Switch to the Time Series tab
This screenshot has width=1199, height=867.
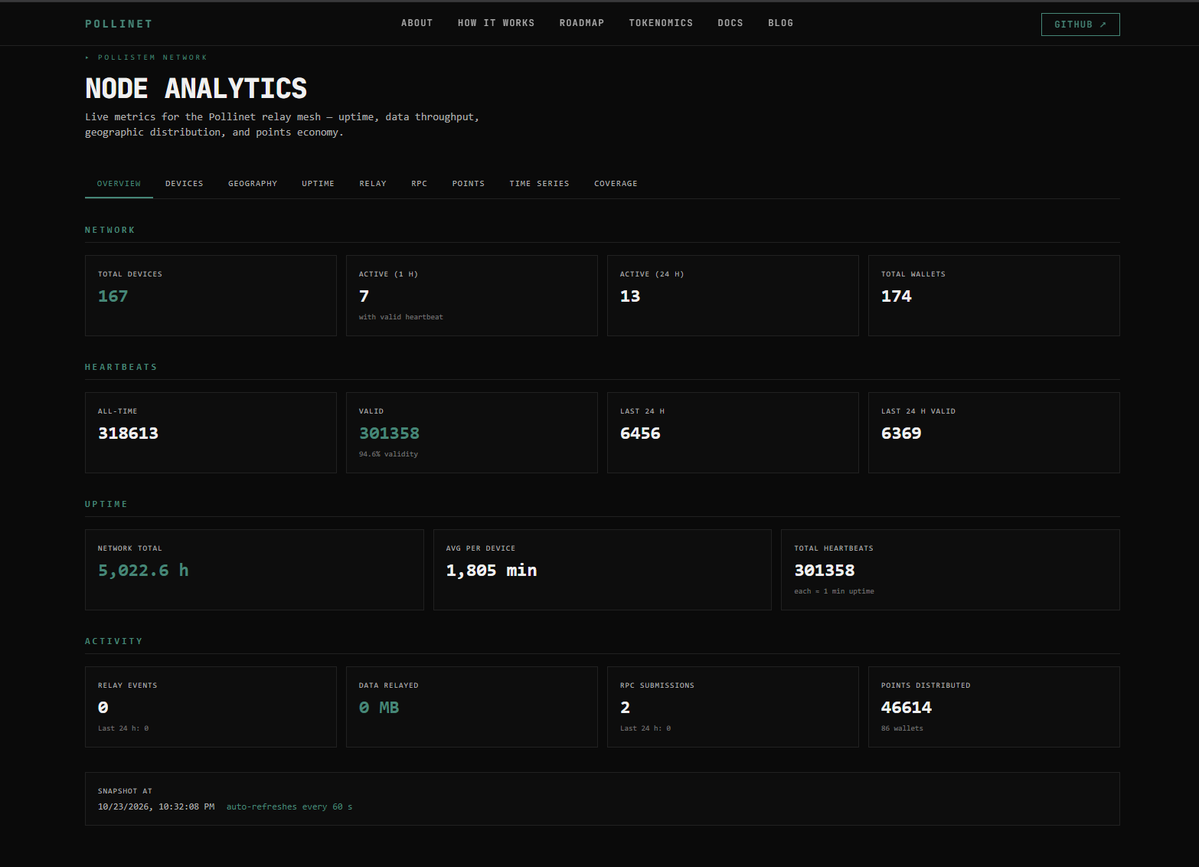(x=539, y=183)
